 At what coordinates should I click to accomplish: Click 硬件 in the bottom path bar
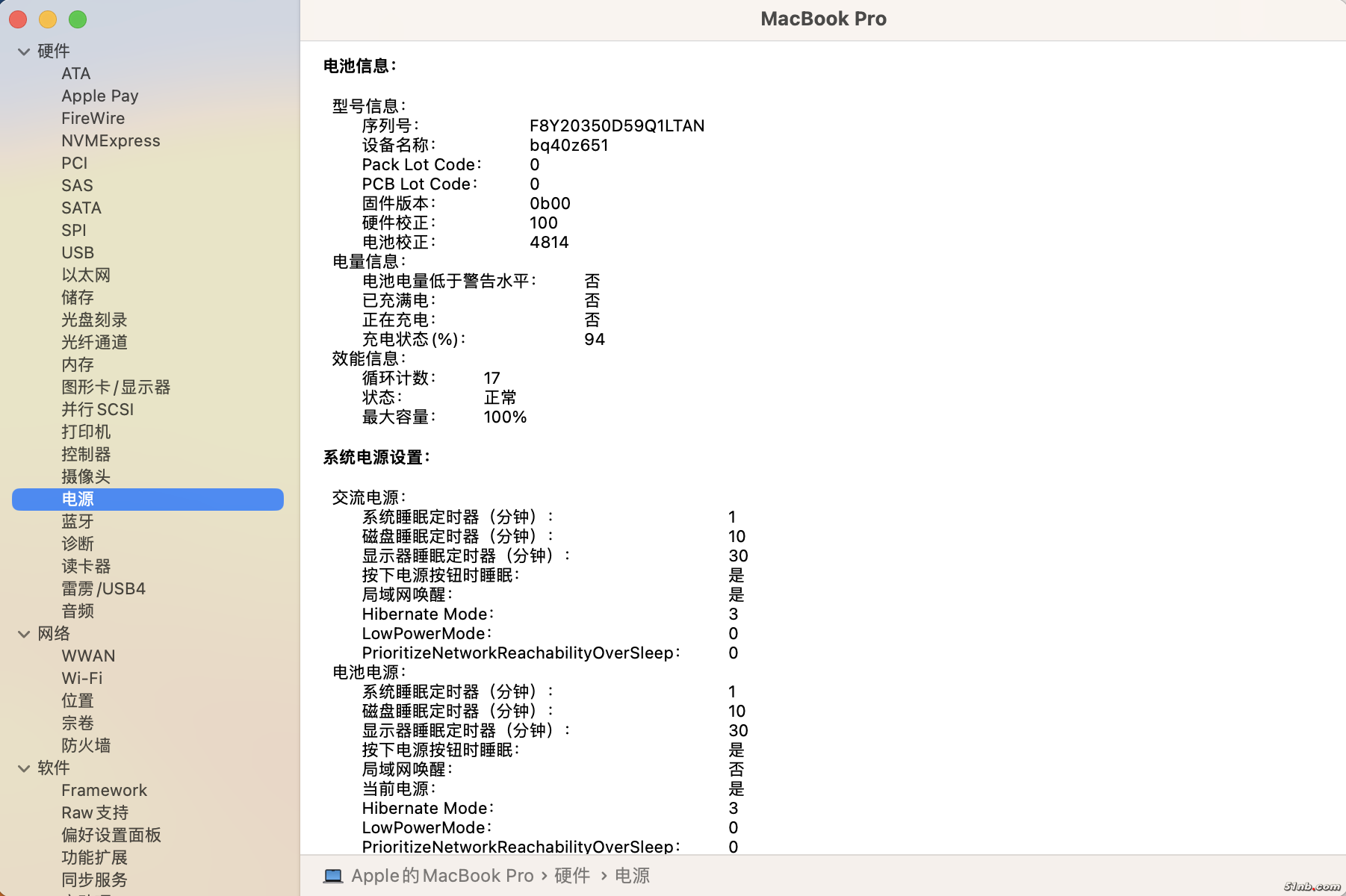tap(572, 876)
